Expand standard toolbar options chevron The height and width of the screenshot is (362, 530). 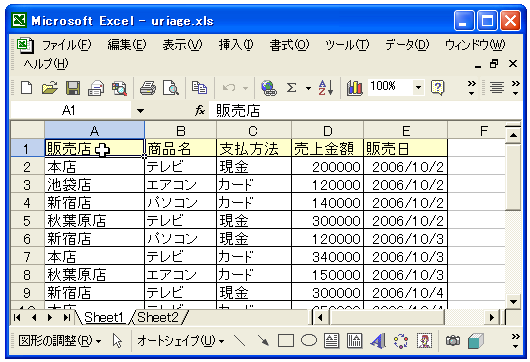(x=472, y=88)
